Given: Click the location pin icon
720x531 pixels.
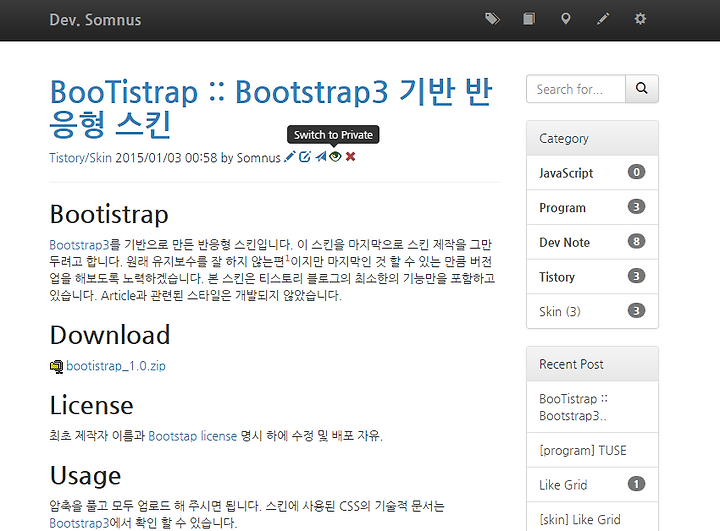Looking at the screenshot, I should pyautogui.click(x=566, y=19).
